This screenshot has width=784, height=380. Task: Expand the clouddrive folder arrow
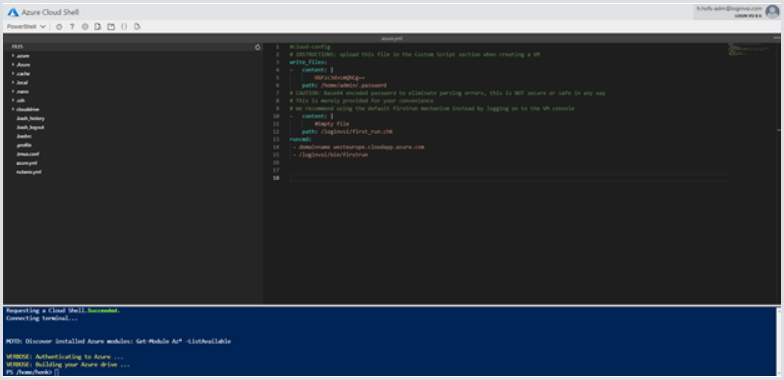pyautogui.click(x=12, y=109)
